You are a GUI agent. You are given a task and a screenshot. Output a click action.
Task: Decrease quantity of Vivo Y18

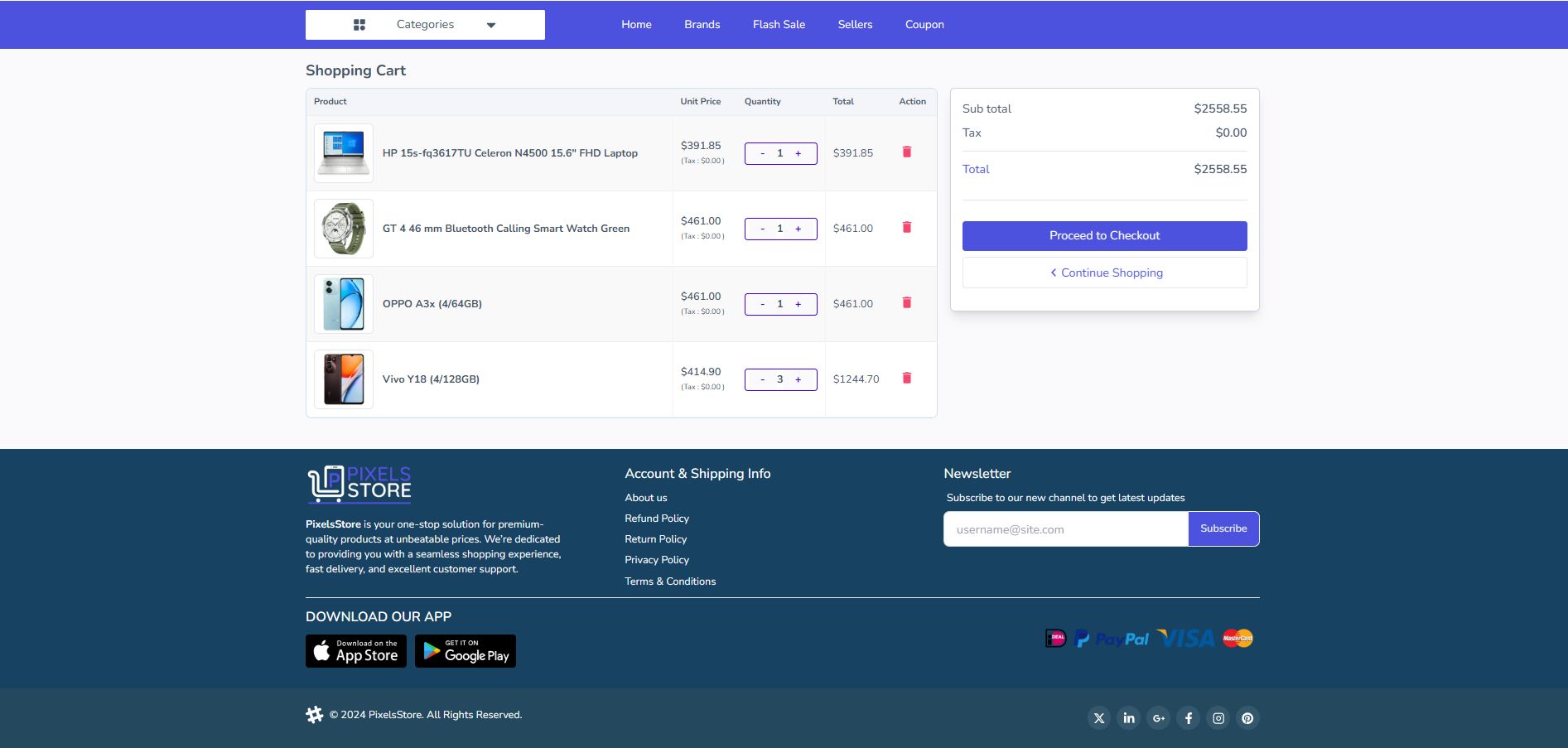762,379
